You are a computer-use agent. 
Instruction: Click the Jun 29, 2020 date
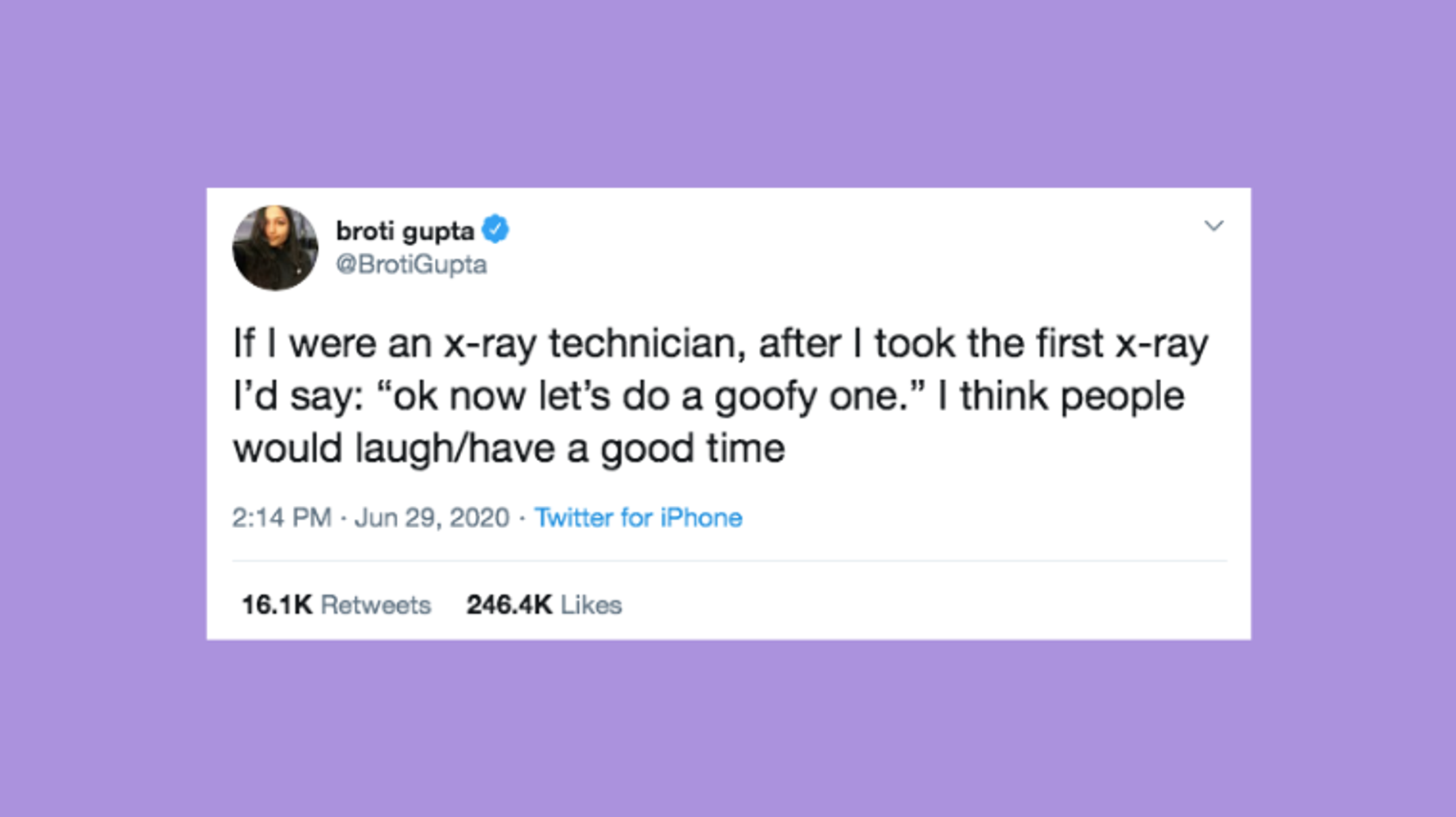[431, 517]
